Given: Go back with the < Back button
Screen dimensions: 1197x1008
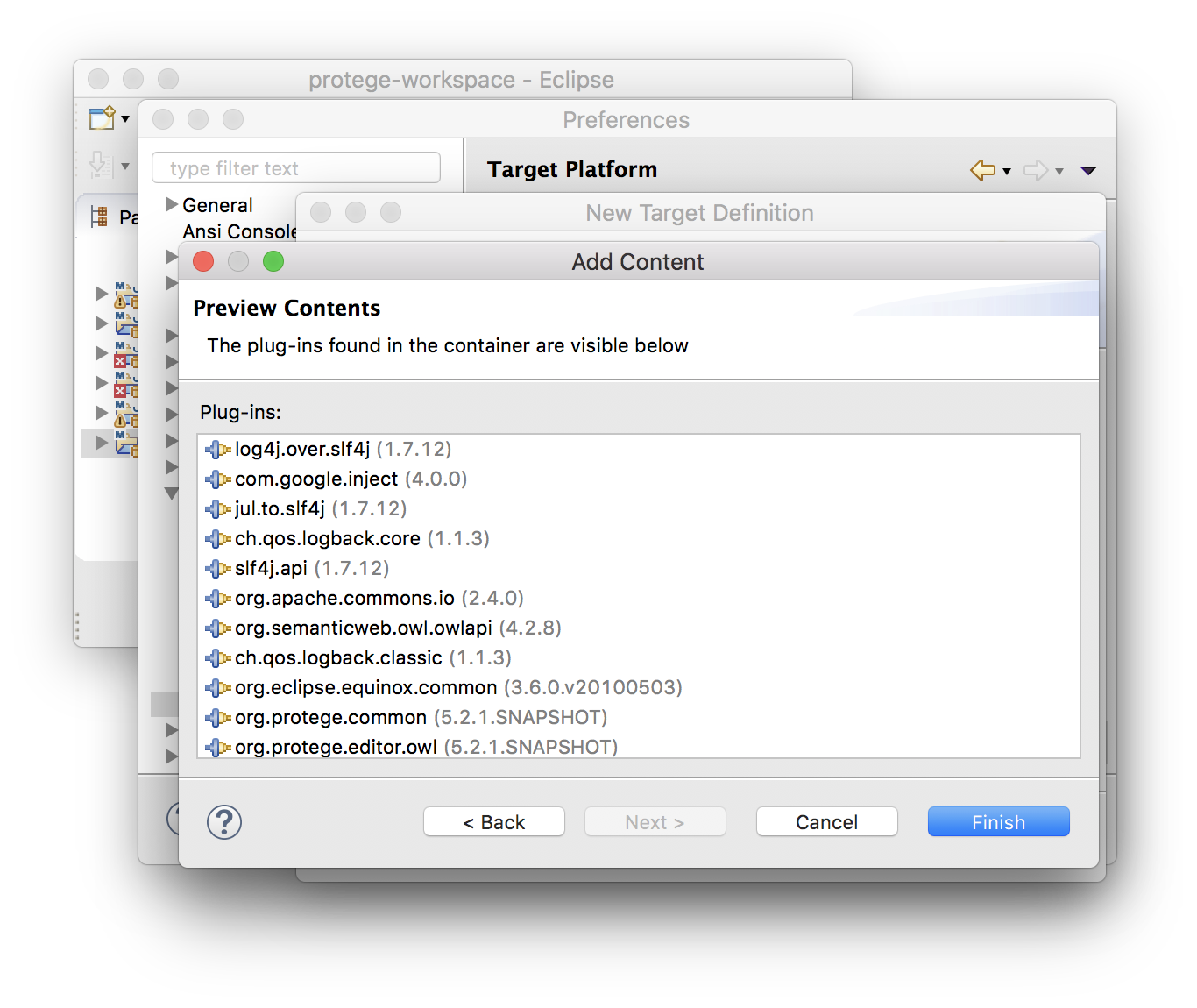Looking at the screenshot, I should pyautogui.click(x=493, y=822).
